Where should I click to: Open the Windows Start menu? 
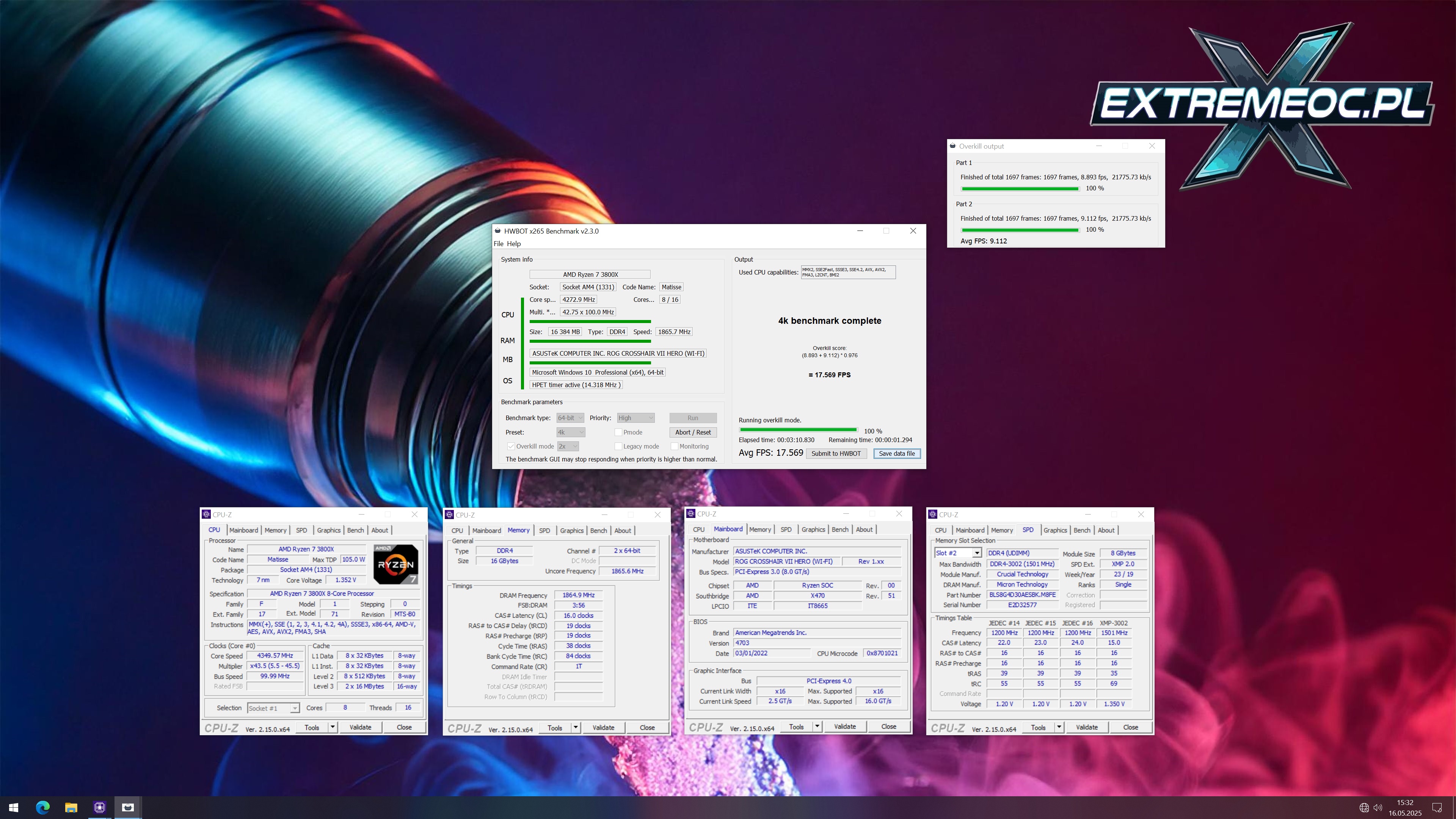(x=14, y=807)
